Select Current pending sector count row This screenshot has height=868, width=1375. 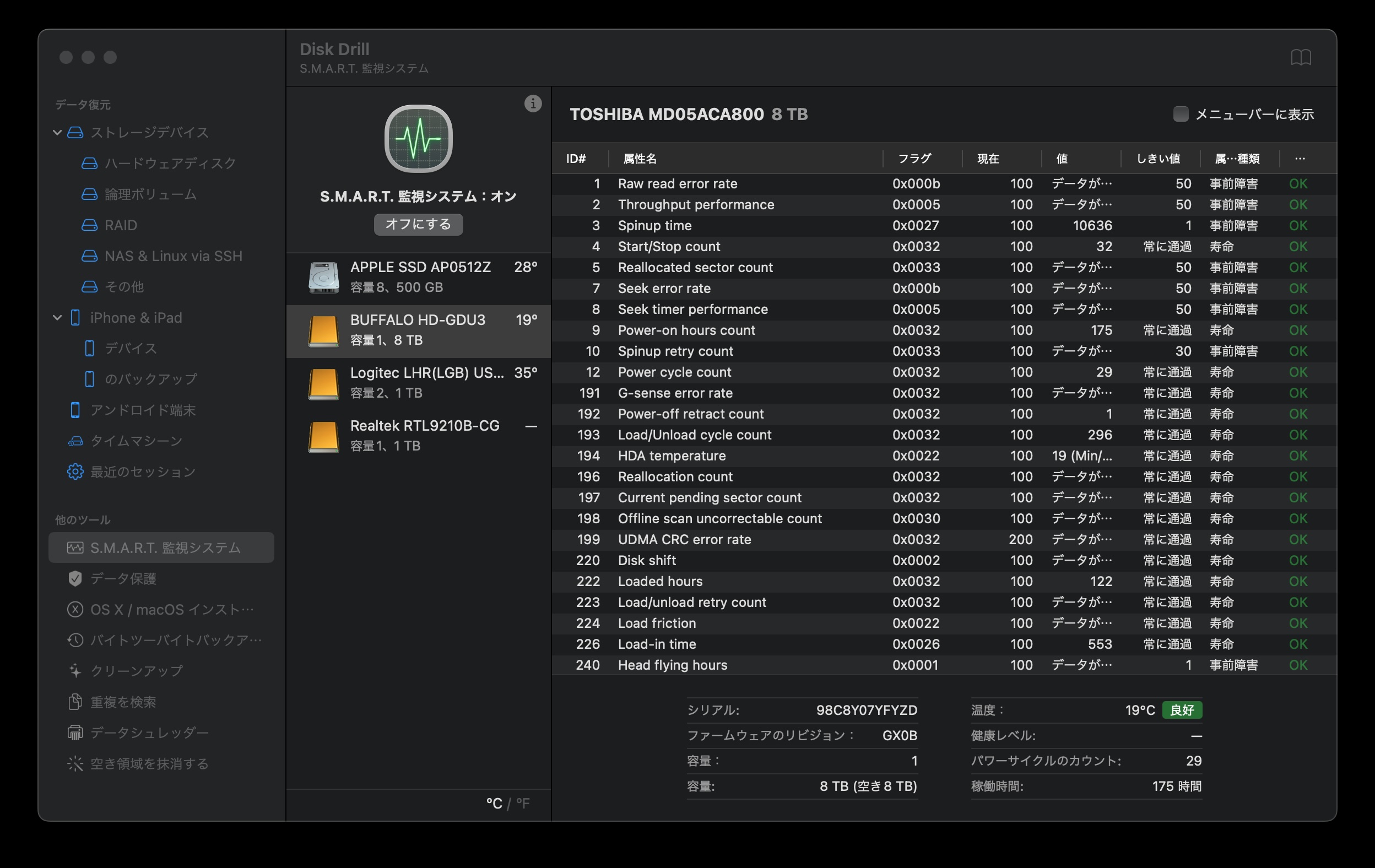(x=944, y=497)
